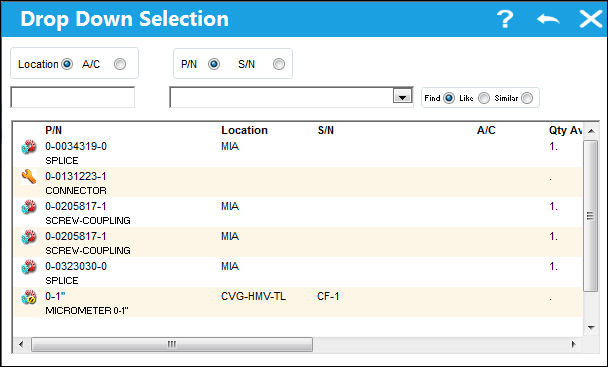The image size is (608, 367).
Task: Click the Location column header
Action: pos(244,130)
